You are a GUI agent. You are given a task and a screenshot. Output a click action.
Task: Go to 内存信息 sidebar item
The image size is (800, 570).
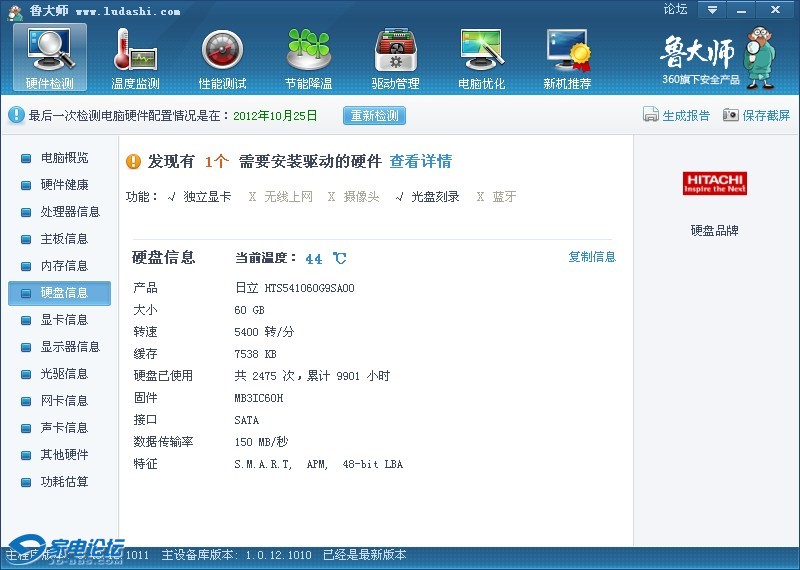point(64,266)
